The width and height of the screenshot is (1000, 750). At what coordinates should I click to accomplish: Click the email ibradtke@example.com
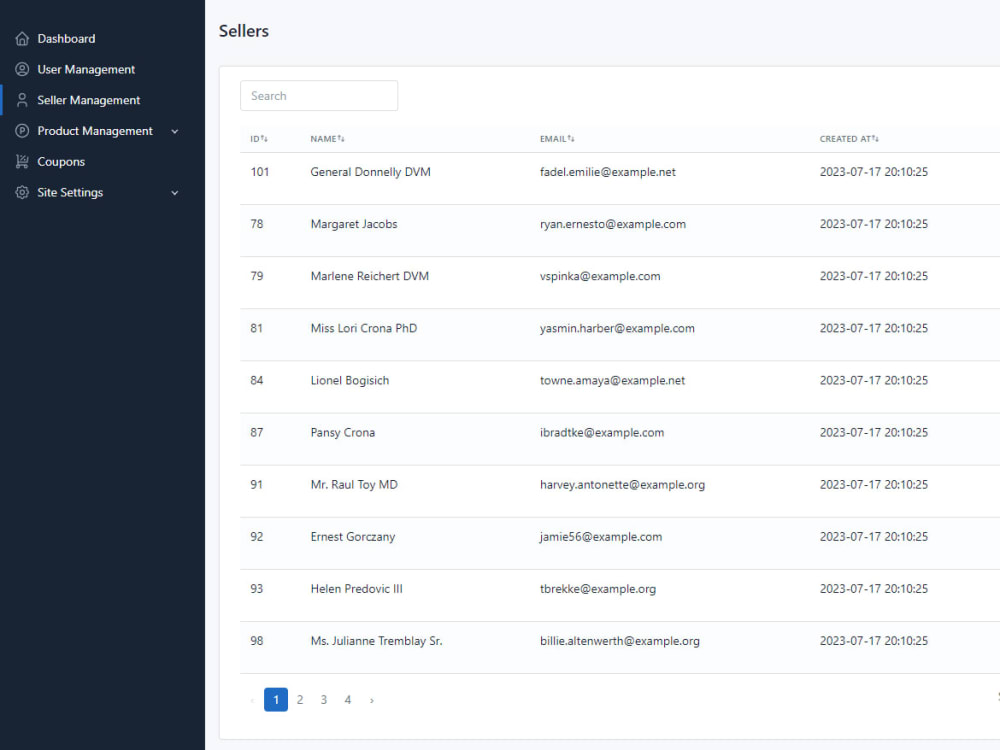tap(602, 432)
